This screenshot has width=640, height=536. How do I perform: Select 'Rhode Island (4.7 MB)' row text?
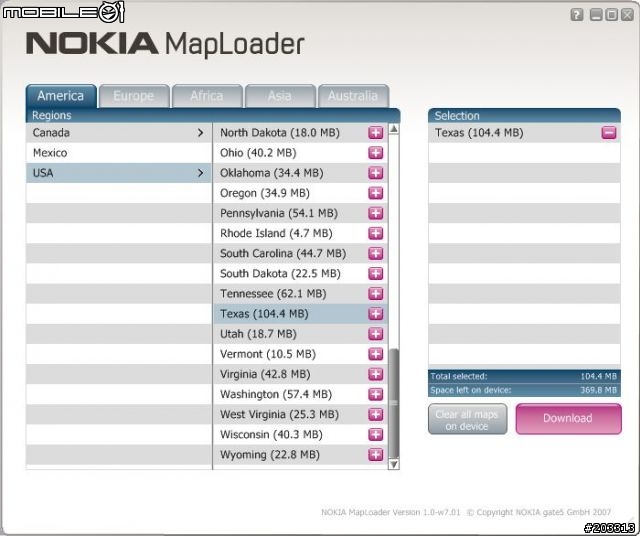276,233
